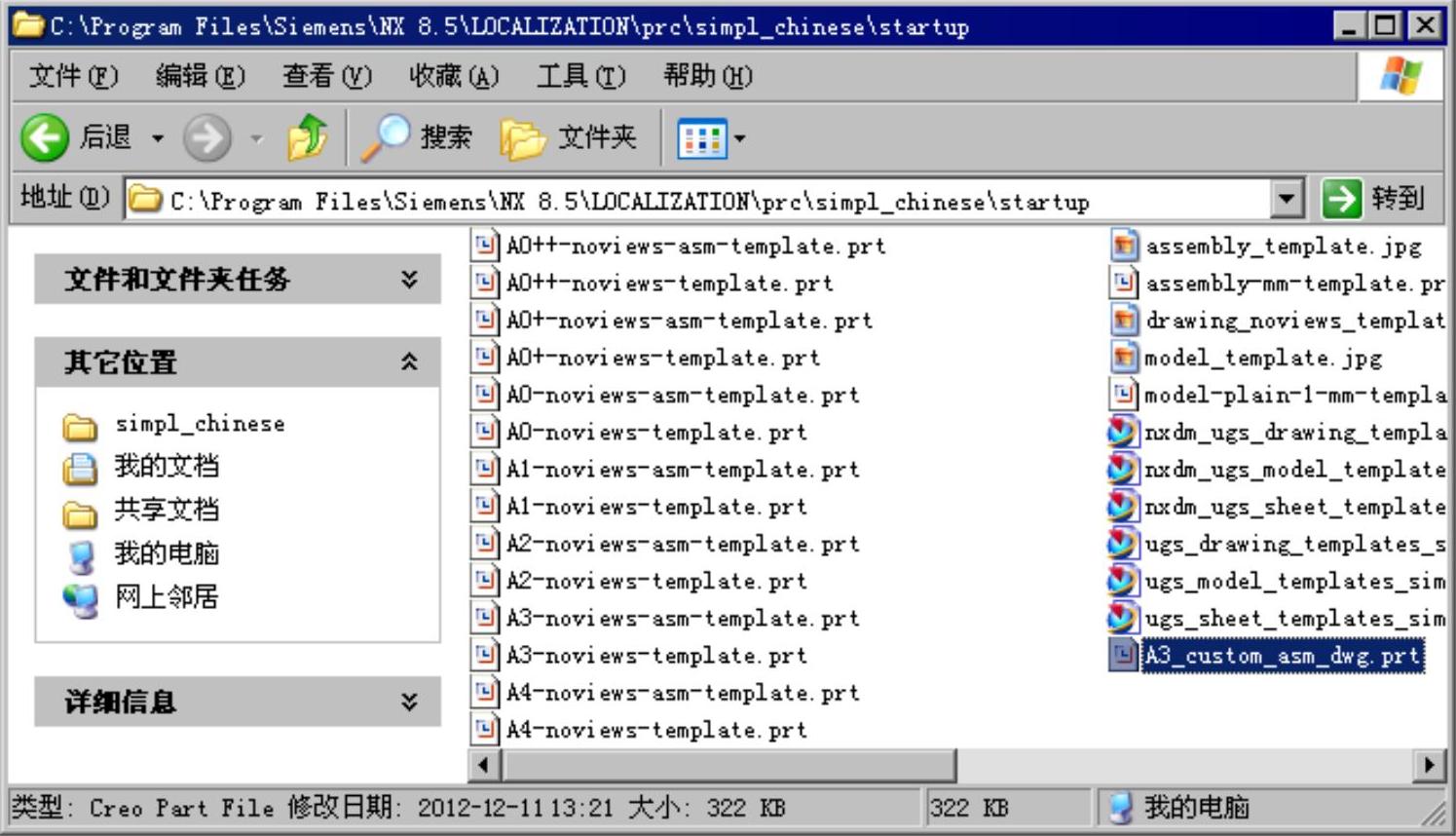The width and height of the screenshot is (1456, 836).
Task: Expand the address bar dropdown
Action: [1287, 200]
